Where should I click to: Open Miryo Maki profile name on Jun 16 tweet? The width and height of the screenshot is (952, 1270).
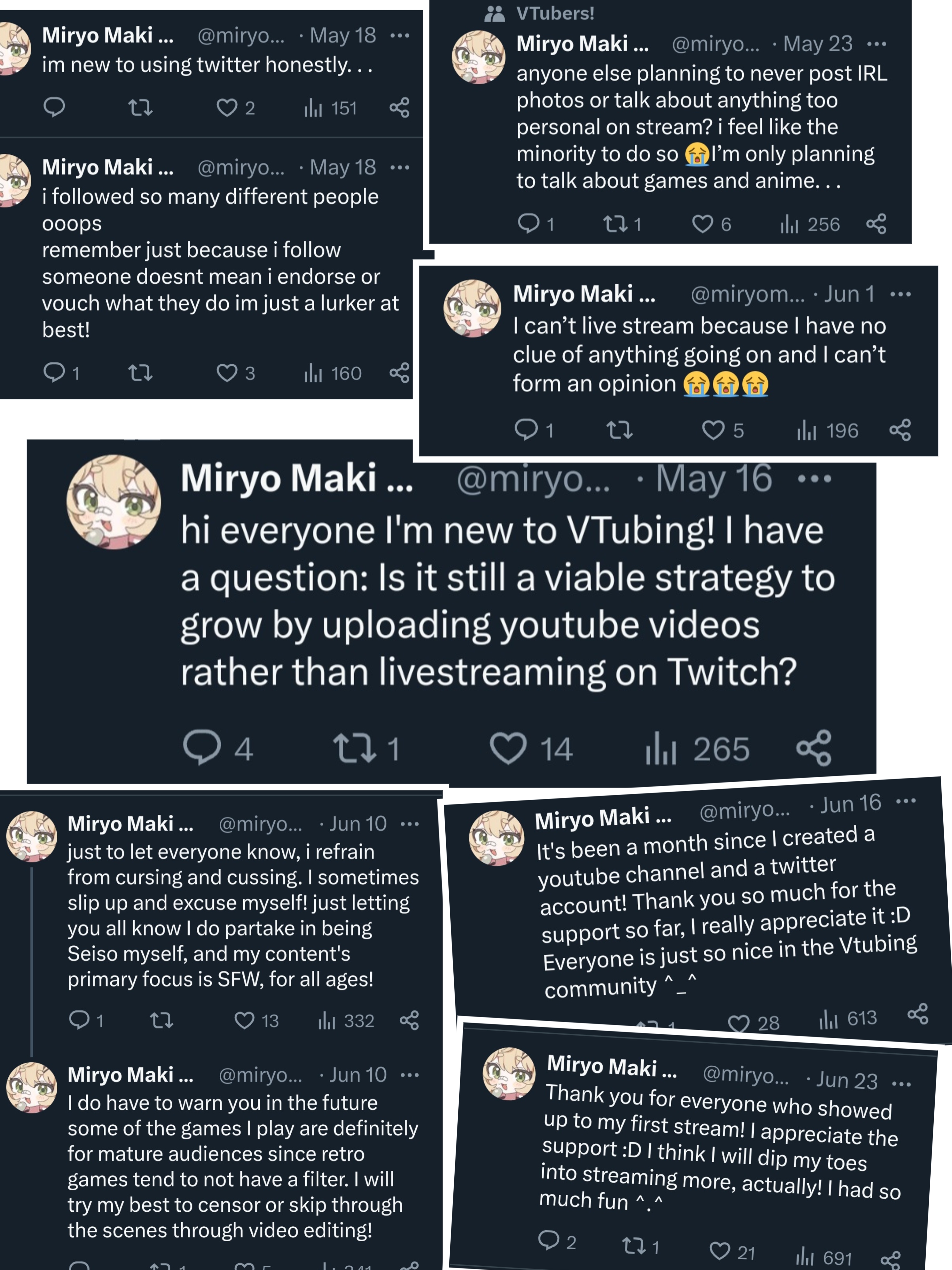pyautogui.click(x=602, y=818)
